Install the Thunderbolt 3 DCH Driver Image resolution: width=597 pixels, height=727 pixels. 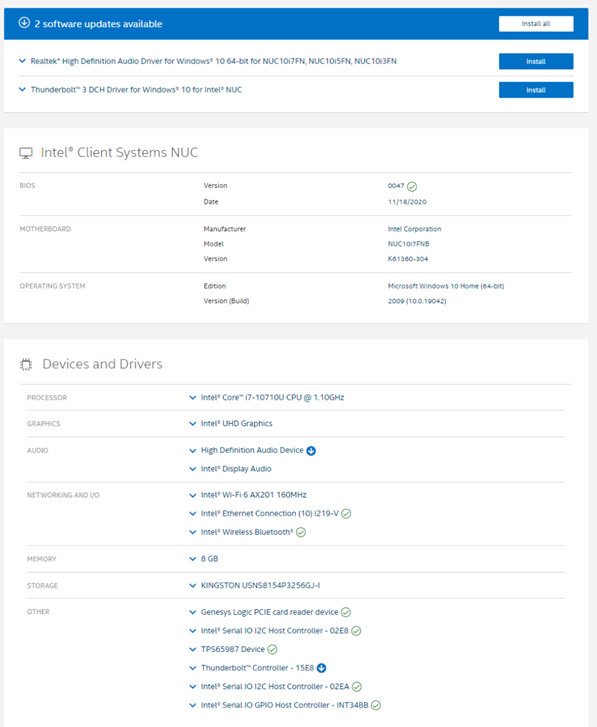536,90
